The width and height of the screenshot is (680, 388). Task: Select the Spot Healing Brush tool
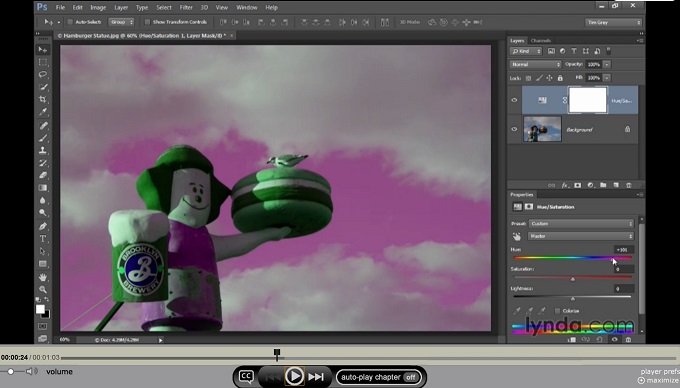point(42,126)
